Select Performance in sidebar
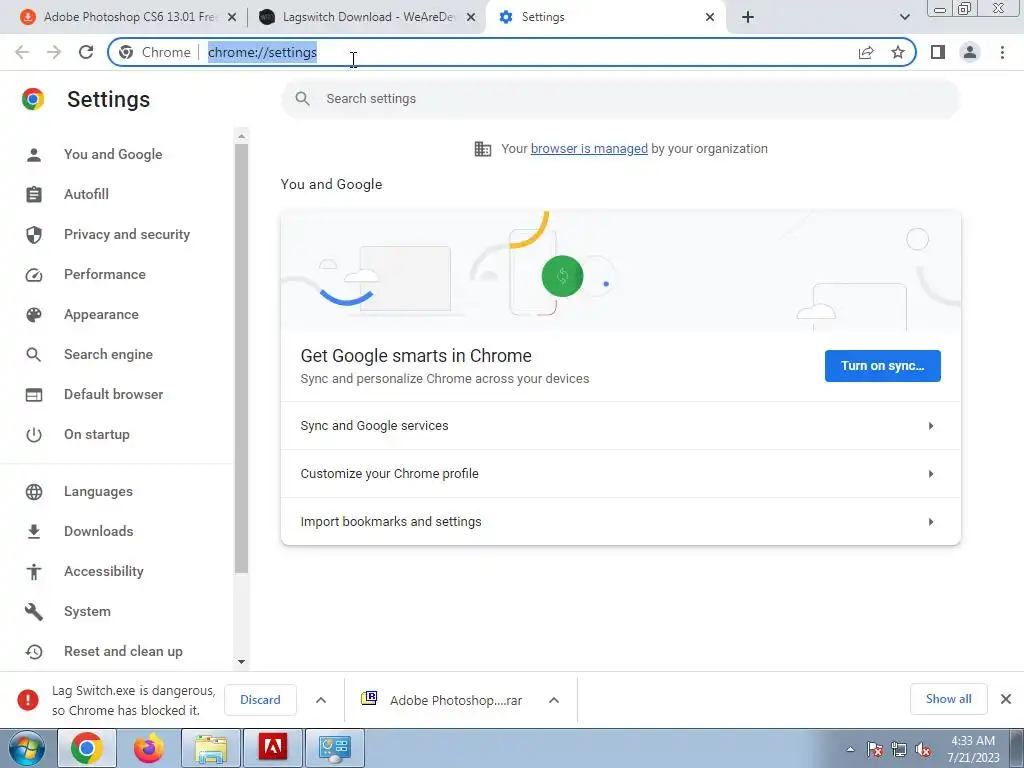This screenshot has width=1024, height=768. [x=104, y=274]
